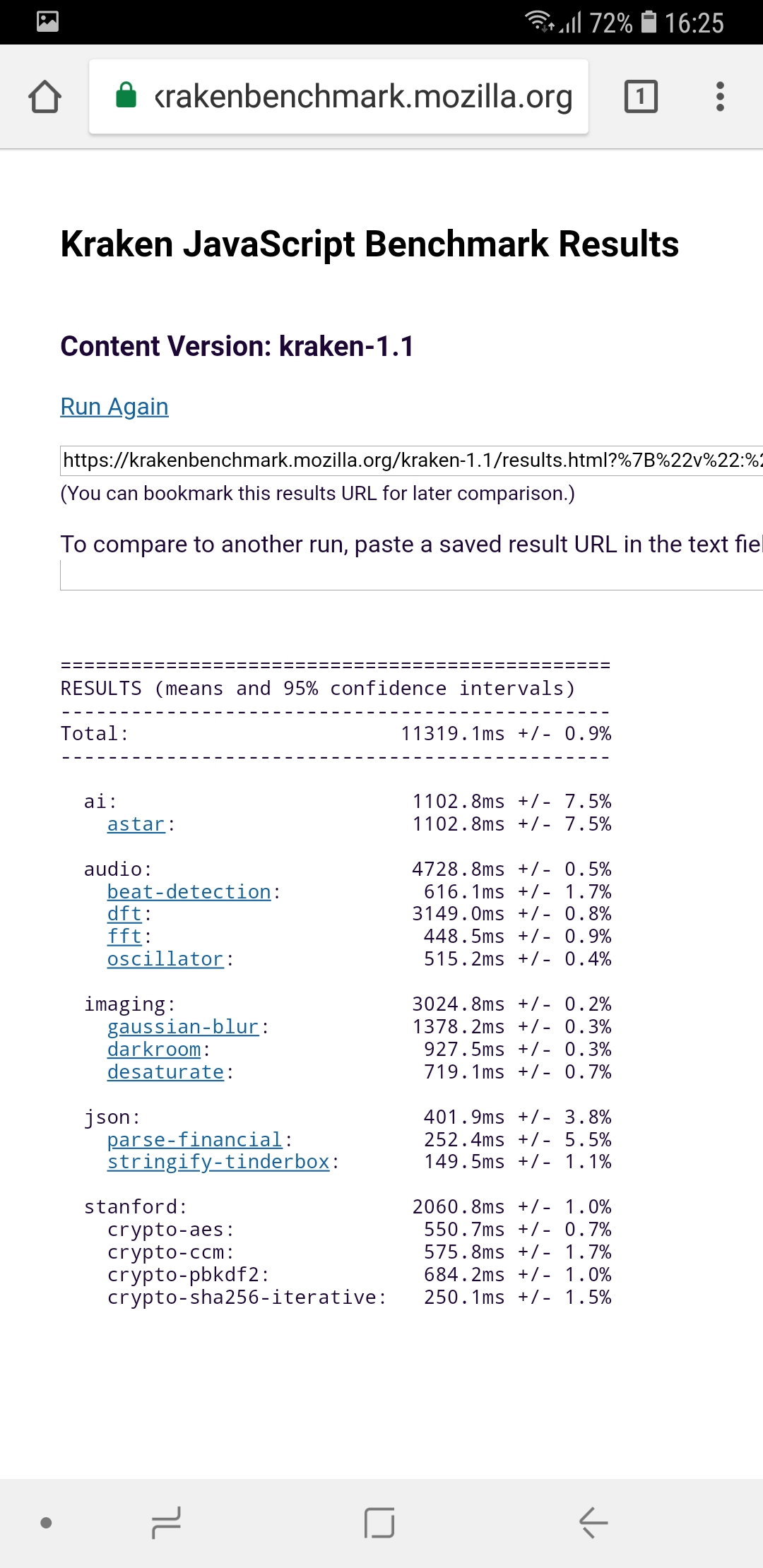763x1568 pixels.
Task: Open the dft test link
Action: click(124, 914)
